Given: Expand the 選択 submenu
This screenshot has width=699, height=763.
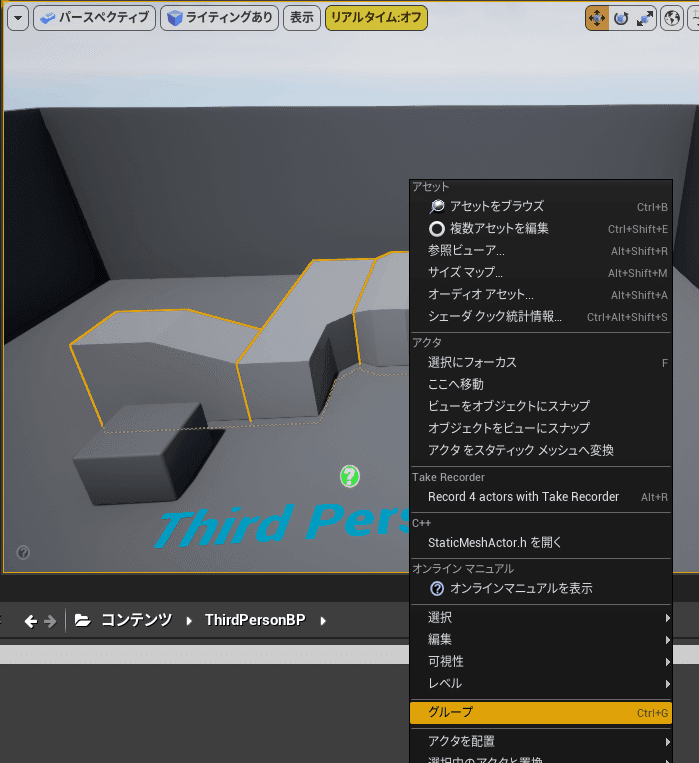Looking at the screenshot, I should point(541,618).
